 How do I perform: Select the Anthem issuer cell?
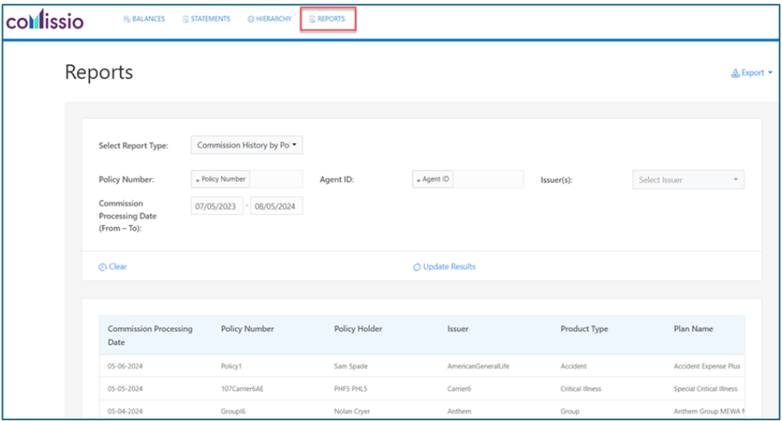(459, 412)
